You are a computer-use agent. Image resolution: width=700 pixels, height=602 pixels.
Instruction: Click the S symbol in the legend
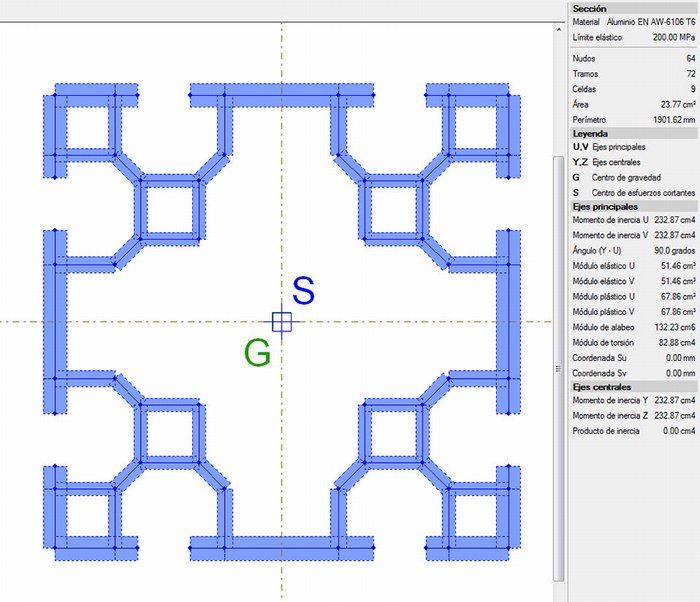pos(576,192)
